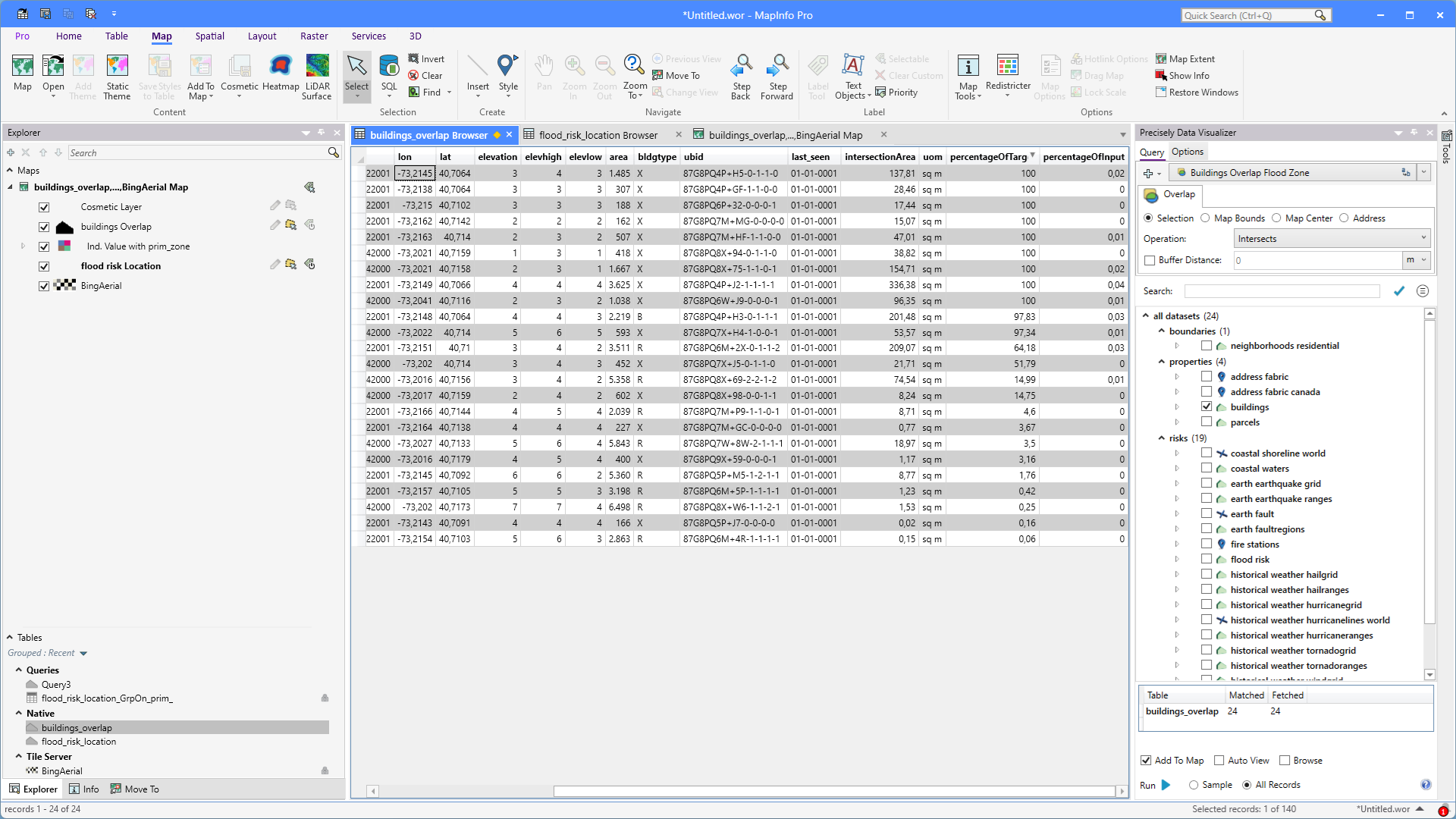This screenshot has width=1456, height=819.
Task: Select the Map Bounds radio button
Action: click(1205, 218)
